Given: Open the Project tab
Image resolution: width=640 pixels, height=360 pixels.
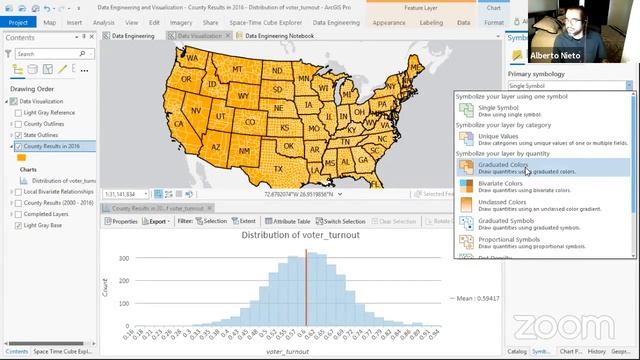Looking at the screenshot, I should click(x=18, y=22).
